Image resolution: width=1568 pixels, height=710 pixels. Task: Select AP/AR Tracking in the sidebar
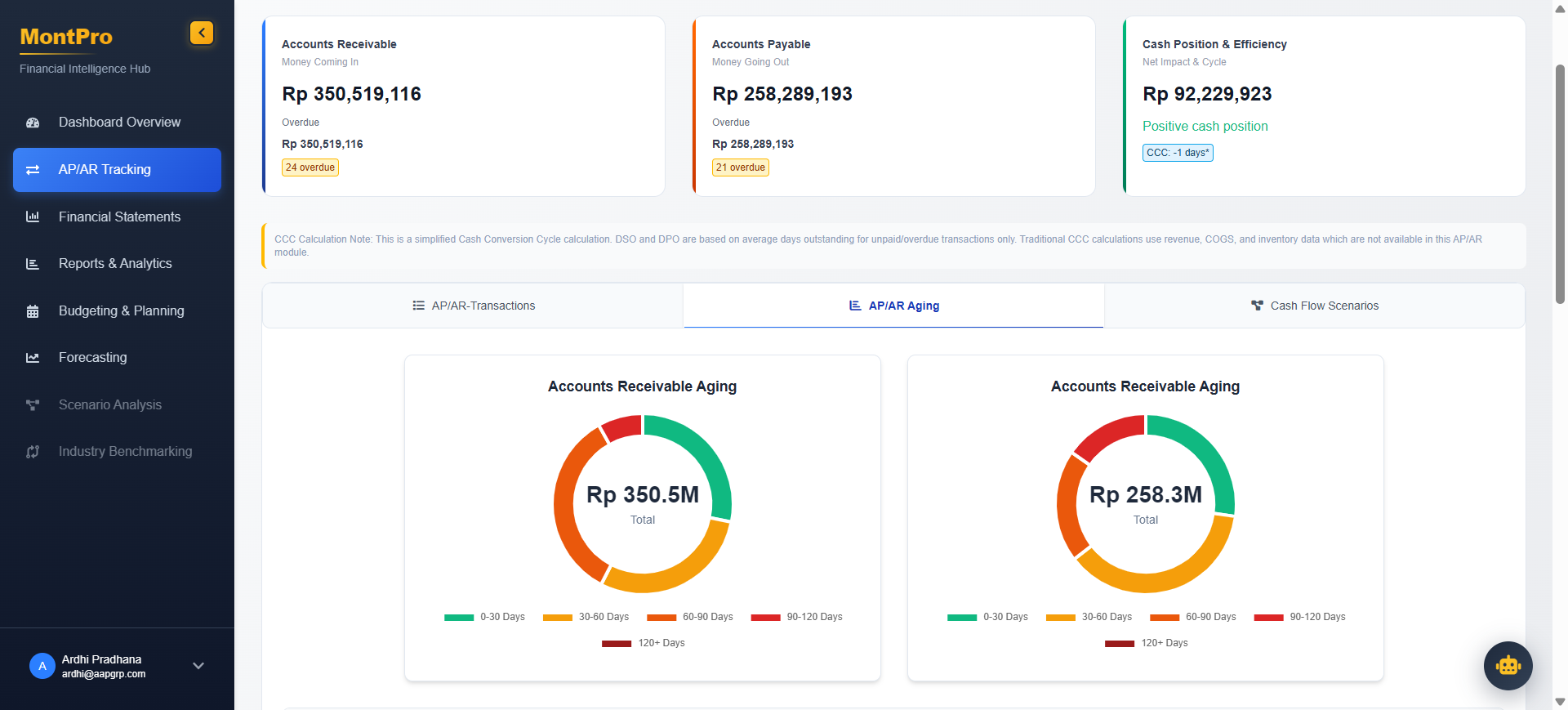[117, 170]
